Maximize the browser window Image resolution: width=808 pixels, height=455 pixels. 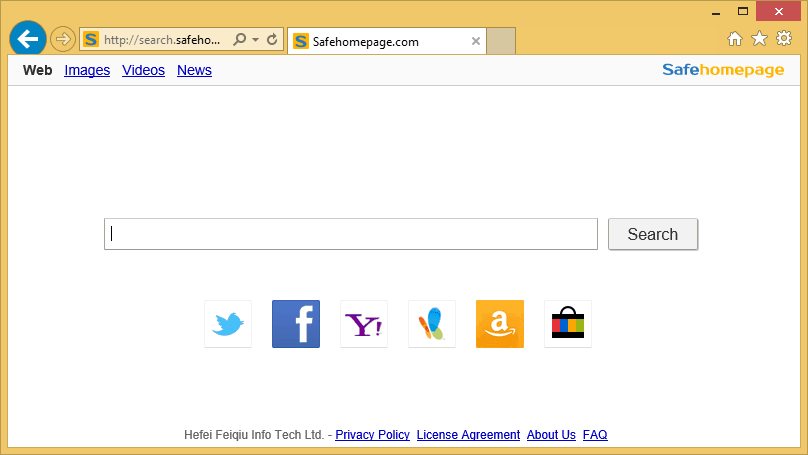(x=743, y=11)
